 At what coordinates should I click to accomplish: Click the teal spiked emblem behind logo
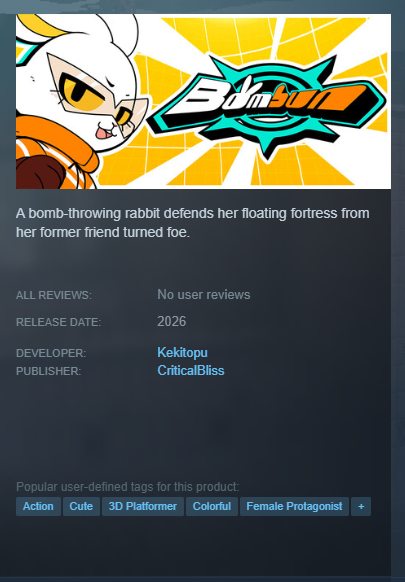(267, 106)
